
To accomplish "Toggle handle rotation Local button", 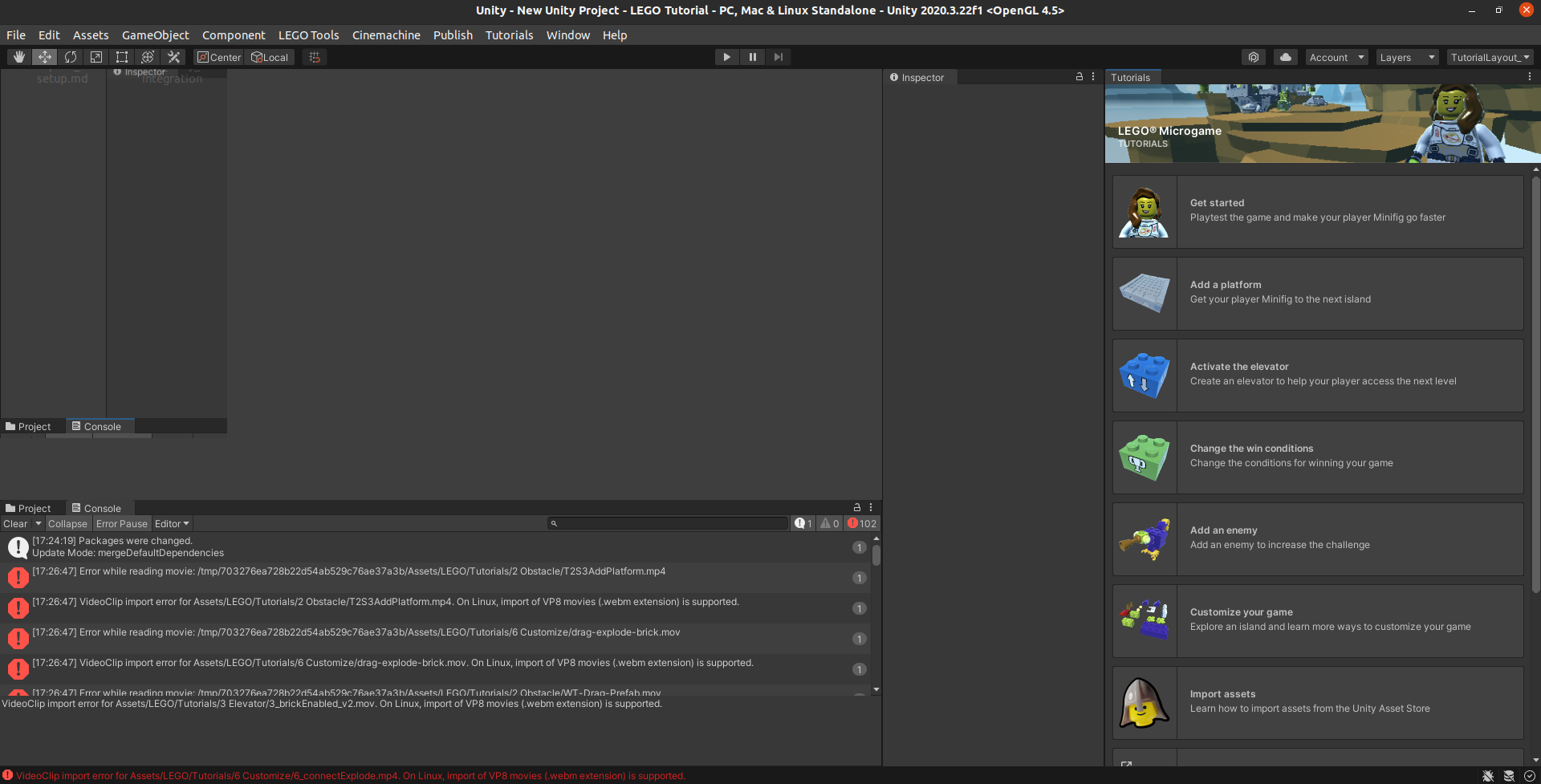I will click(x=270, y=57).
